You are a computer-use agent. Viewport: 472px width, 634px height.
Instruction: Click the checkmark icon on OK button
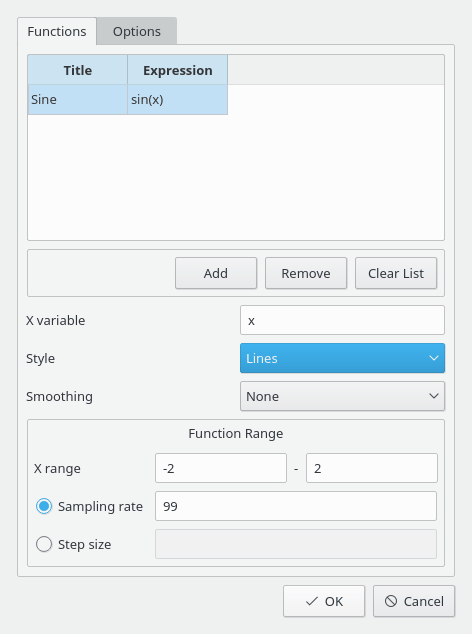tap(311, 601)
